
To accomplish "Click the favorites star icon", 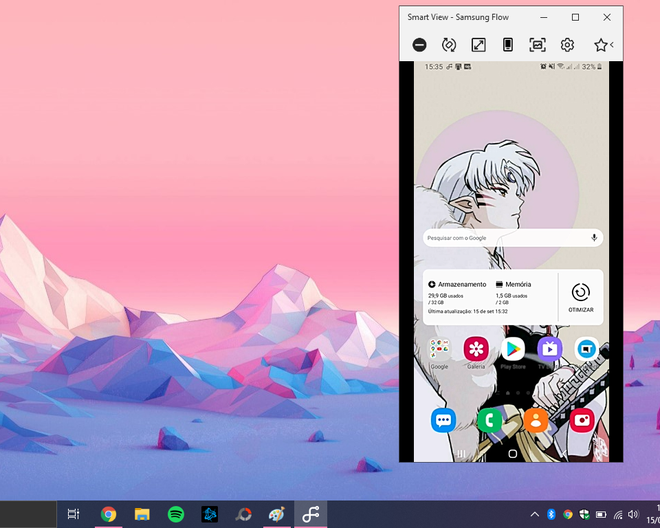I will pyautogui.click(x=601, y=45).
